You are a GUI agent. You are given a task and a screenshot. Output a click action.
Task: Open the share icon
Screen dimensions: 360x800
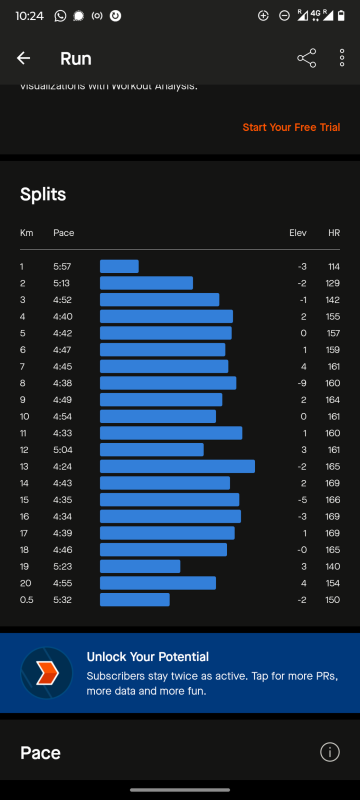click(306, 58)
